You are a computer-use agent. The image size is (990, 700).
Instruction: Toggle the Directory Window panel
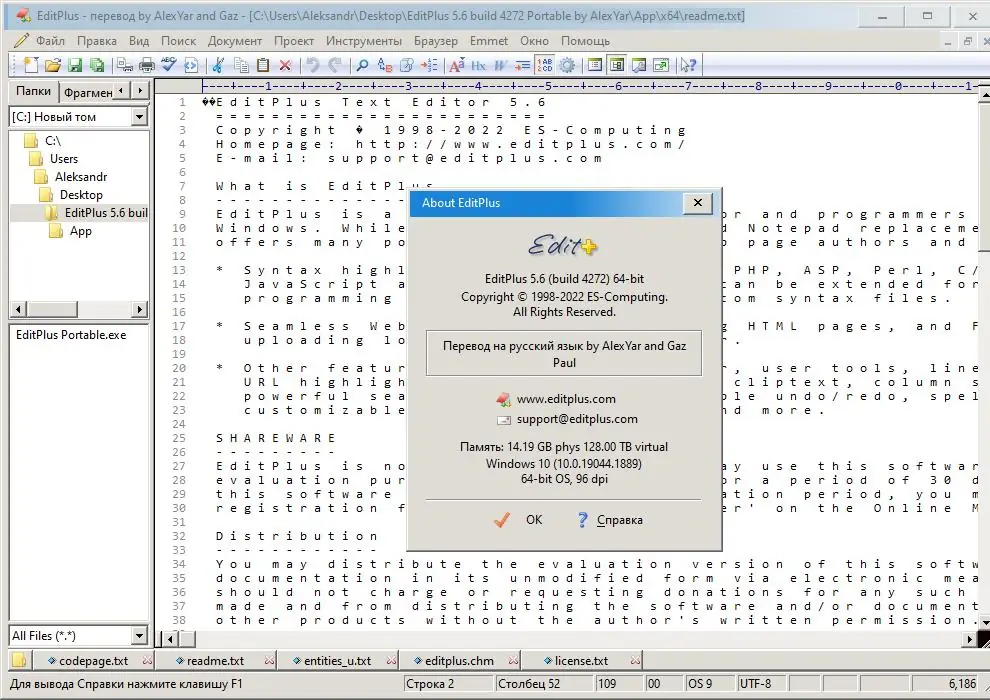point(618,65)
